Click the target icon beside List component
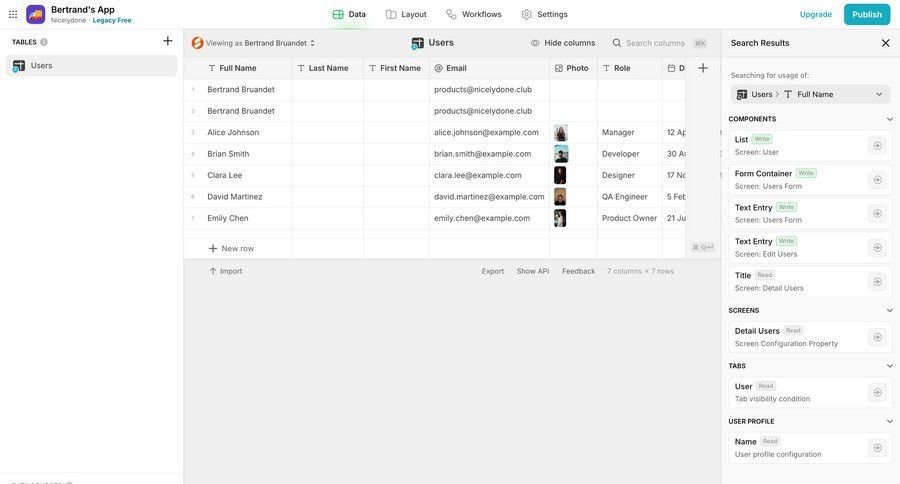This screenshot has height=484, width=900. coord(877,146)
